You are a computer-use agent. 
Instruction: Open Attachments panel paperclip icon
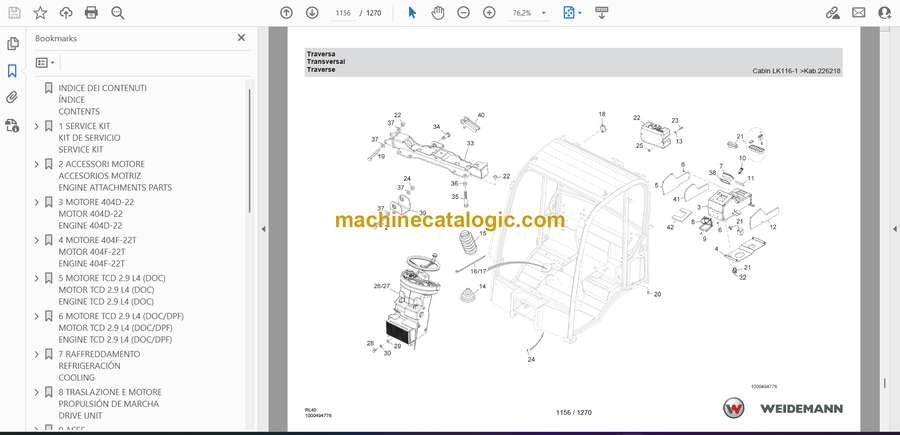12,98
